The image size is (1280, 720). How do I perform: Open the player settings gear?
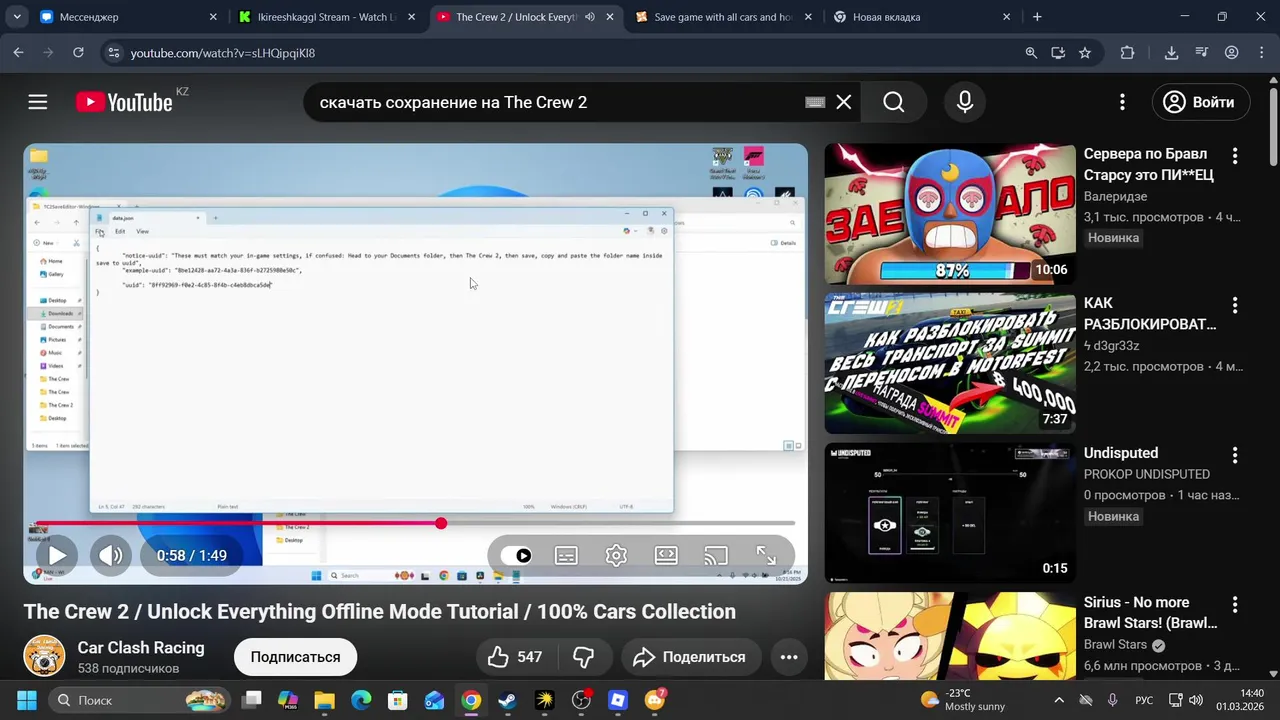click(x=616, y=555)
